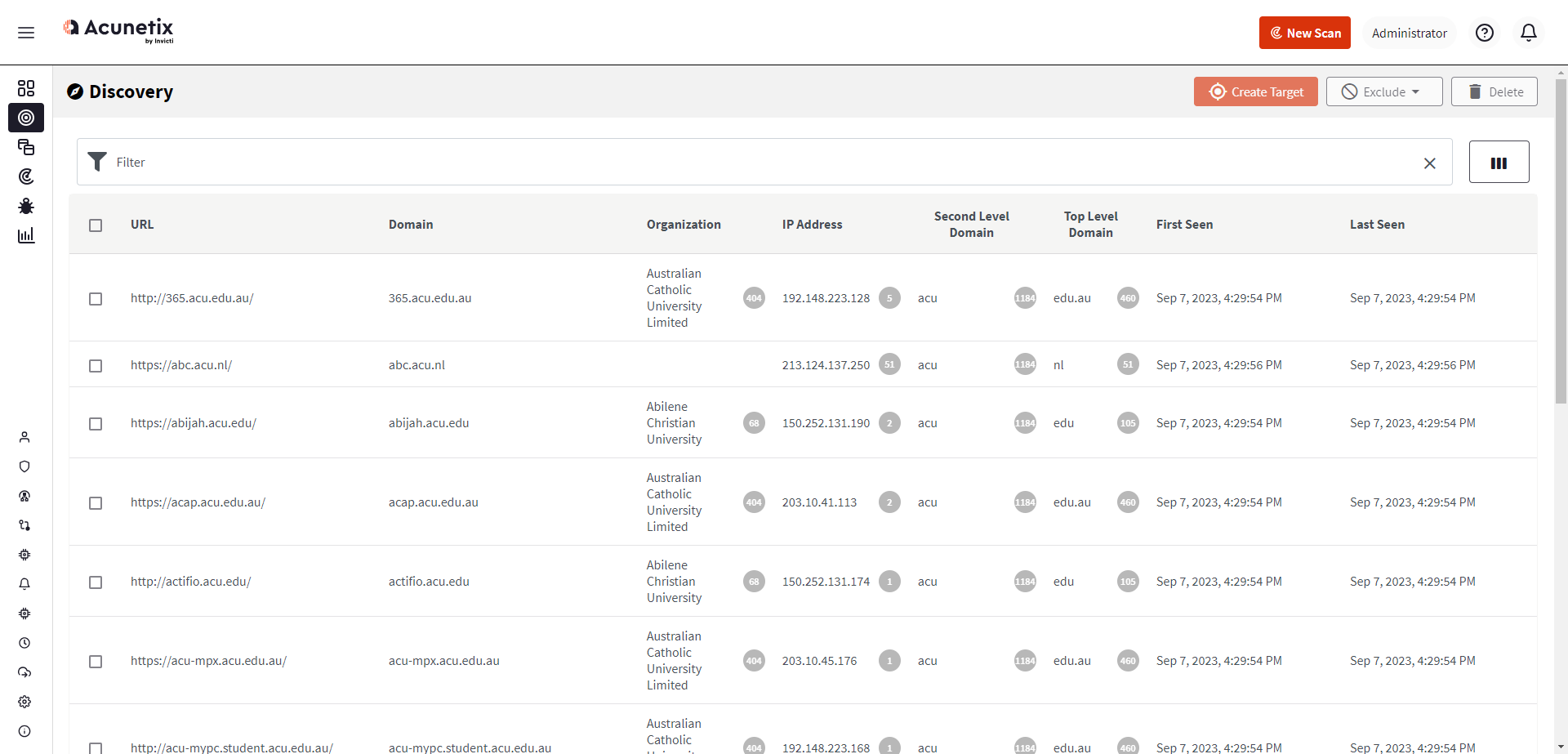Open the settings gear in sidebar
This screenshot has height=754, width=1568.
click(24, 702)
